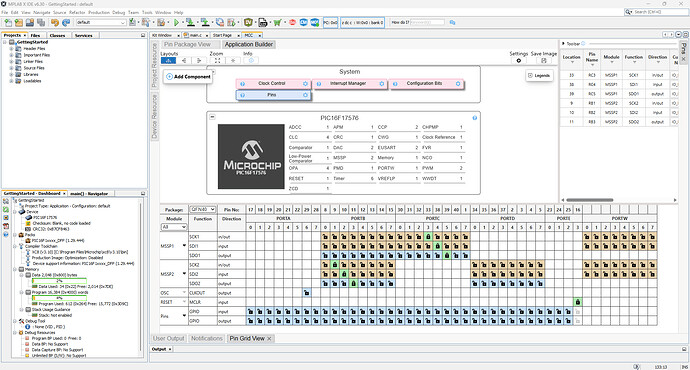Click the Search input field
The height and width of the screenshot is (370, 690).
[659, 12]
